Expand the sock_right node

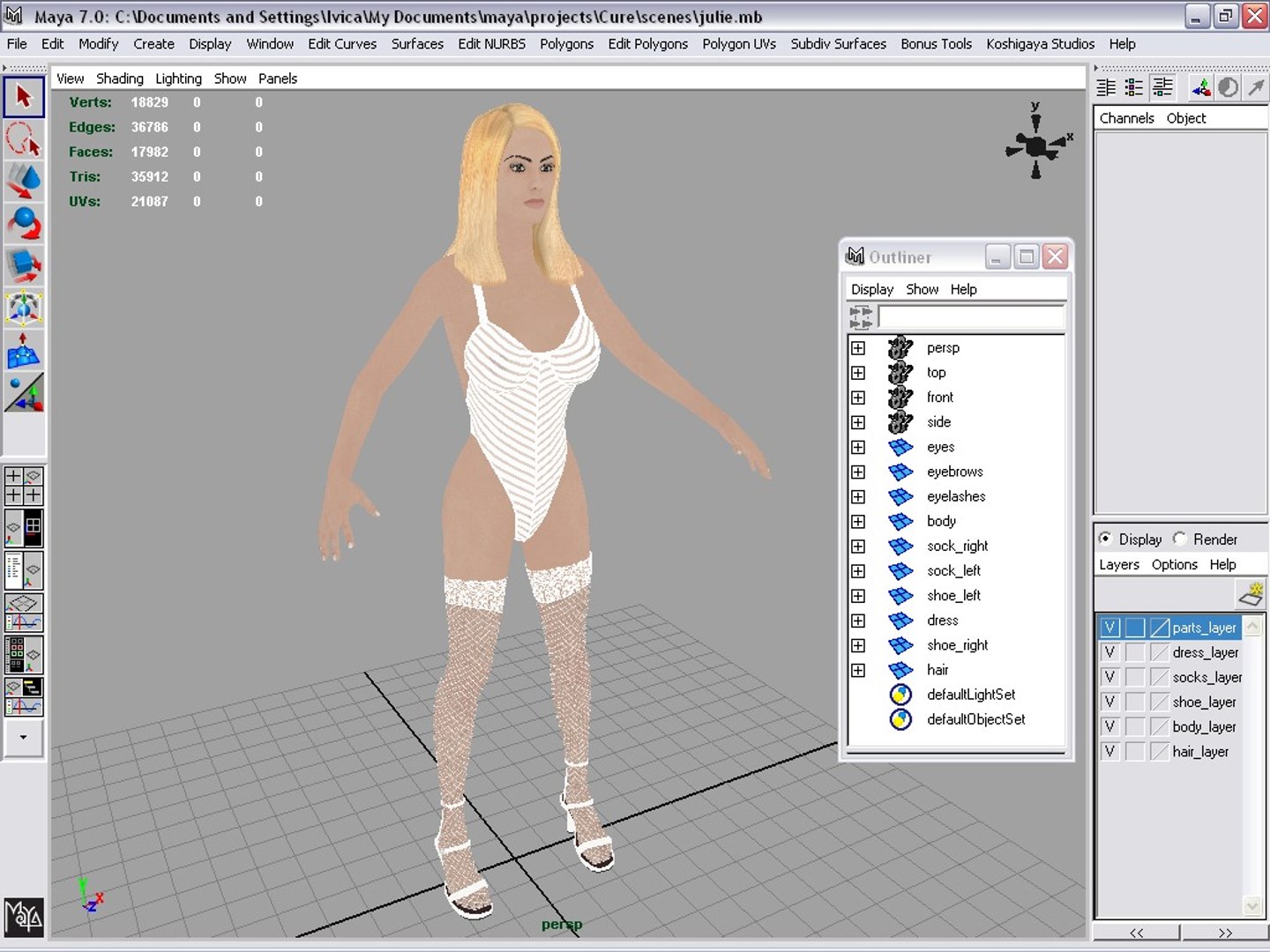click(858, 546)
